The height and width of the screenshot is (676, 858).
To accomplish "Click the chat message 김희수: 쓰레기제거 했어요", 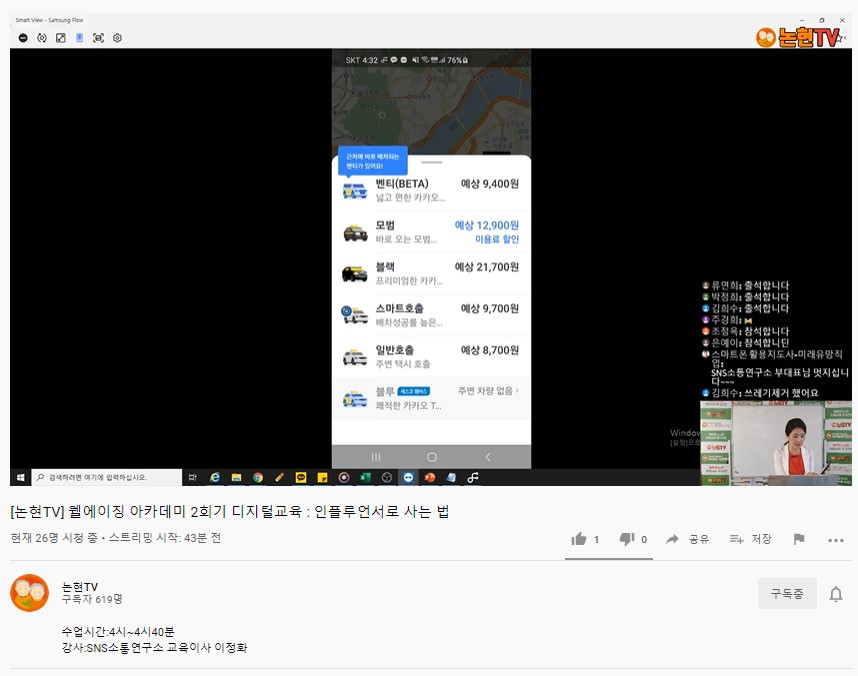I will click(x=760, y=393).
